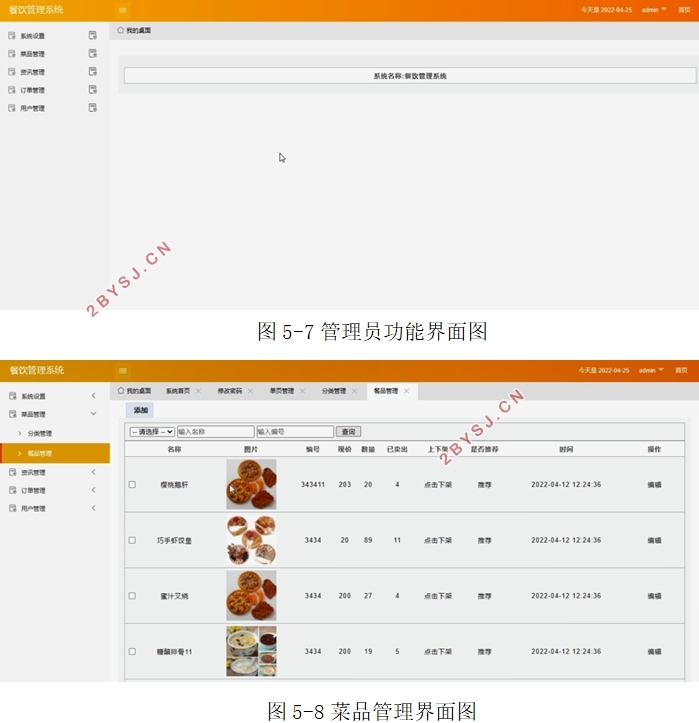Click the right-side icon of the 系统设置 row, top screenshot
The image size is (699, 723).
[93, 35]
